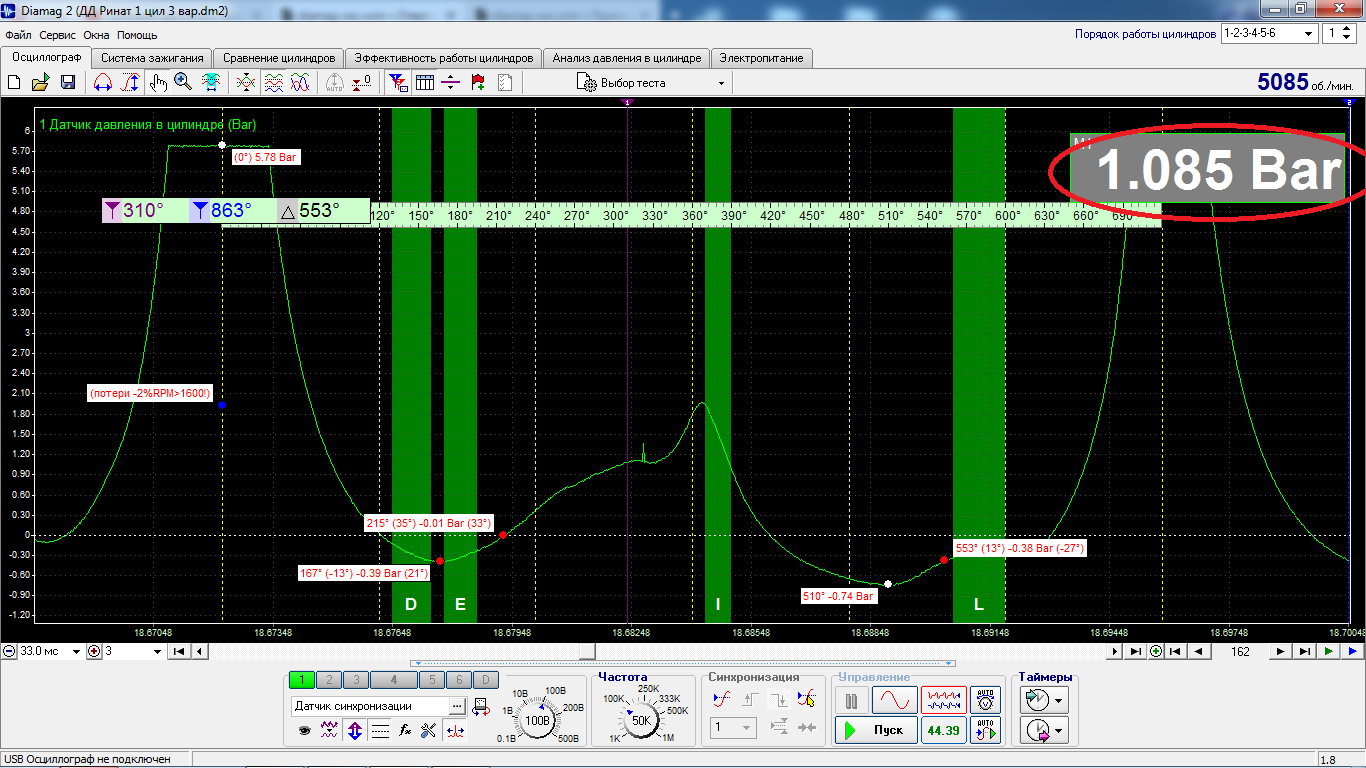This screenshot has height=768, width=1366.
Task: Show the table grid view icon
Action: coord(424,83)
